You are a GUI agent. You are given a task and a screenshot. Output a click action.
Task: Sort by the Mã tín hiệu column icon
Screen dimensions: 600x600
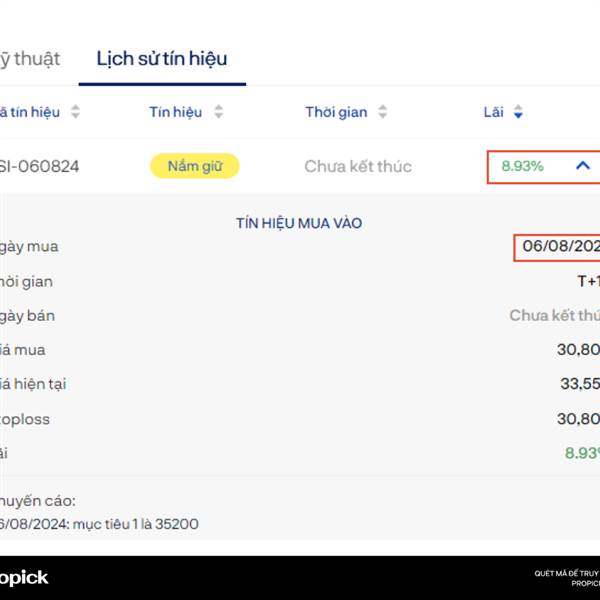click(x=75, y=112)
